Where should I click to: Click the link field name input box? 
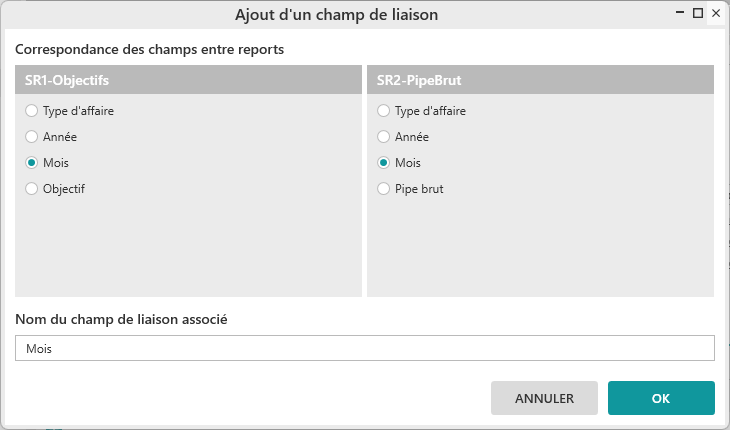click(x=365, y=348)
